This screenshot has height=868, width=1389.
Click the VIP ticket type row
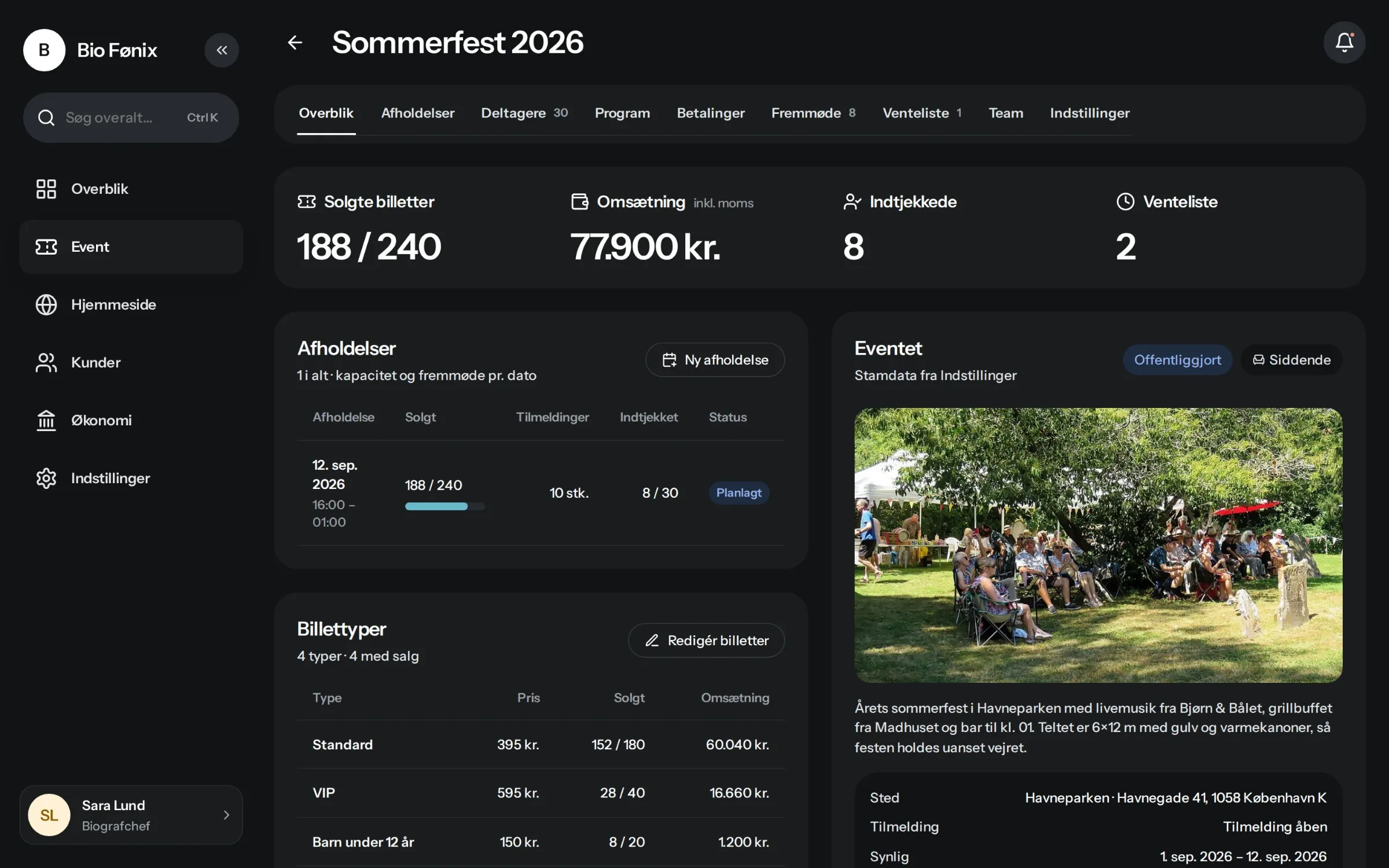tap(541, 793)
